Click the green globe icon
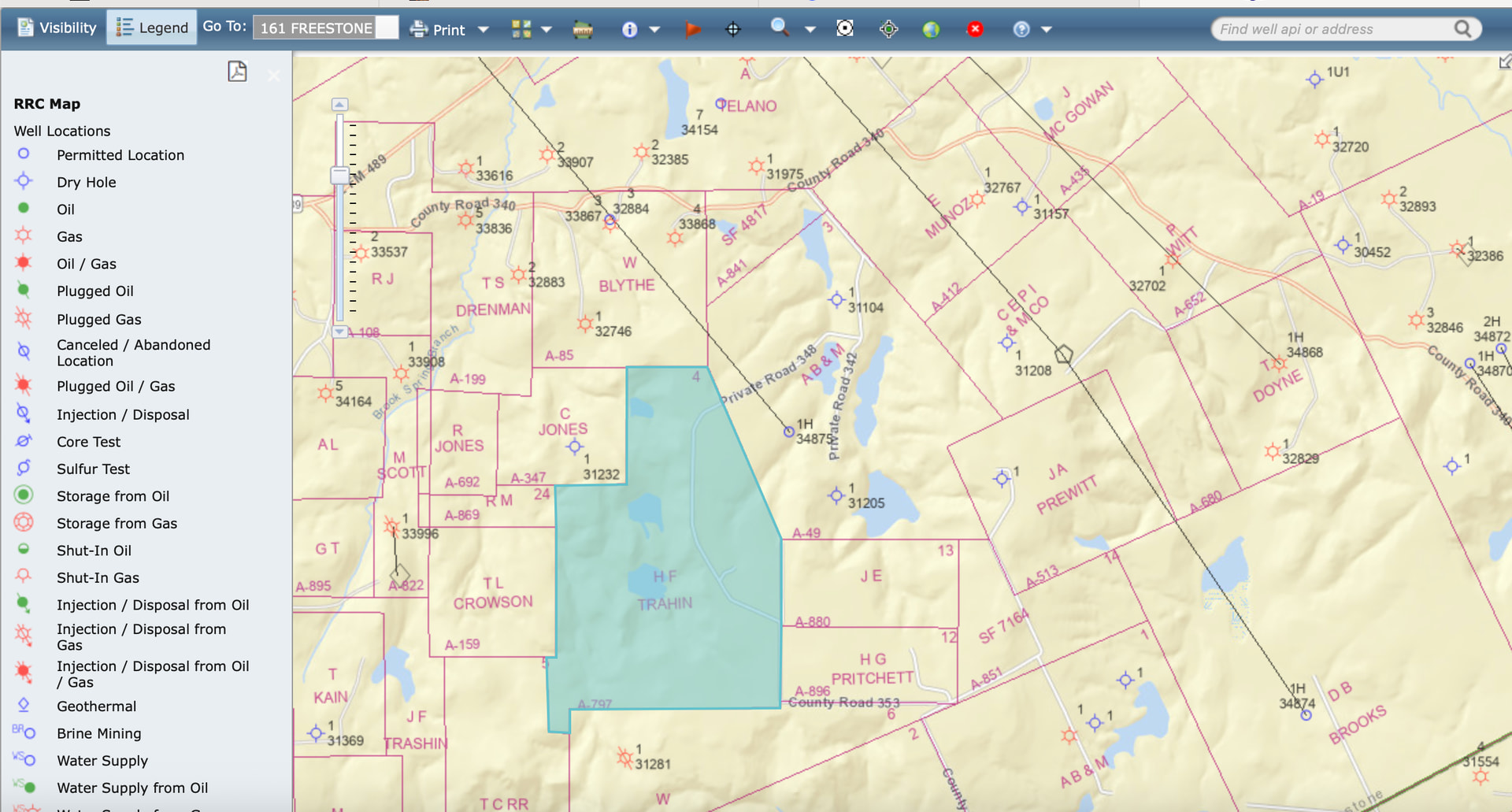This screenshot has width=1512, height=812. (931, 29)
